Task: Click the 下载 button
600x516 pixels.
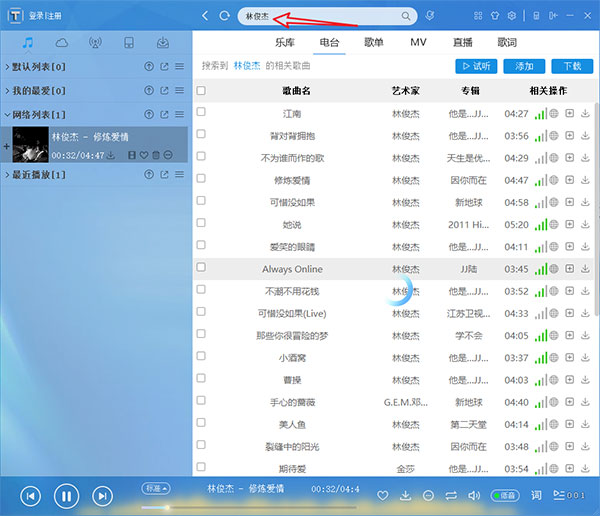Action: pyautogui.click(x=572, y=66)
